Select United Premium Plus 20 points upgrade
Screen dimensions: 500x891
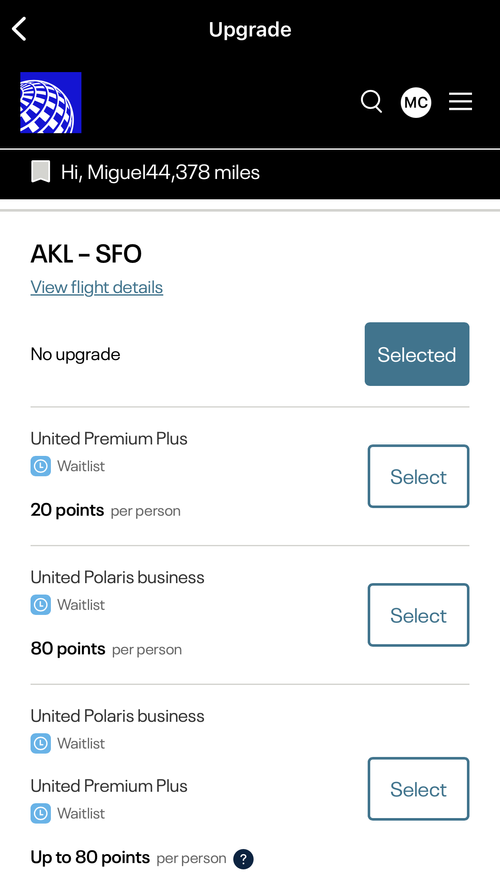click(418, 476)
